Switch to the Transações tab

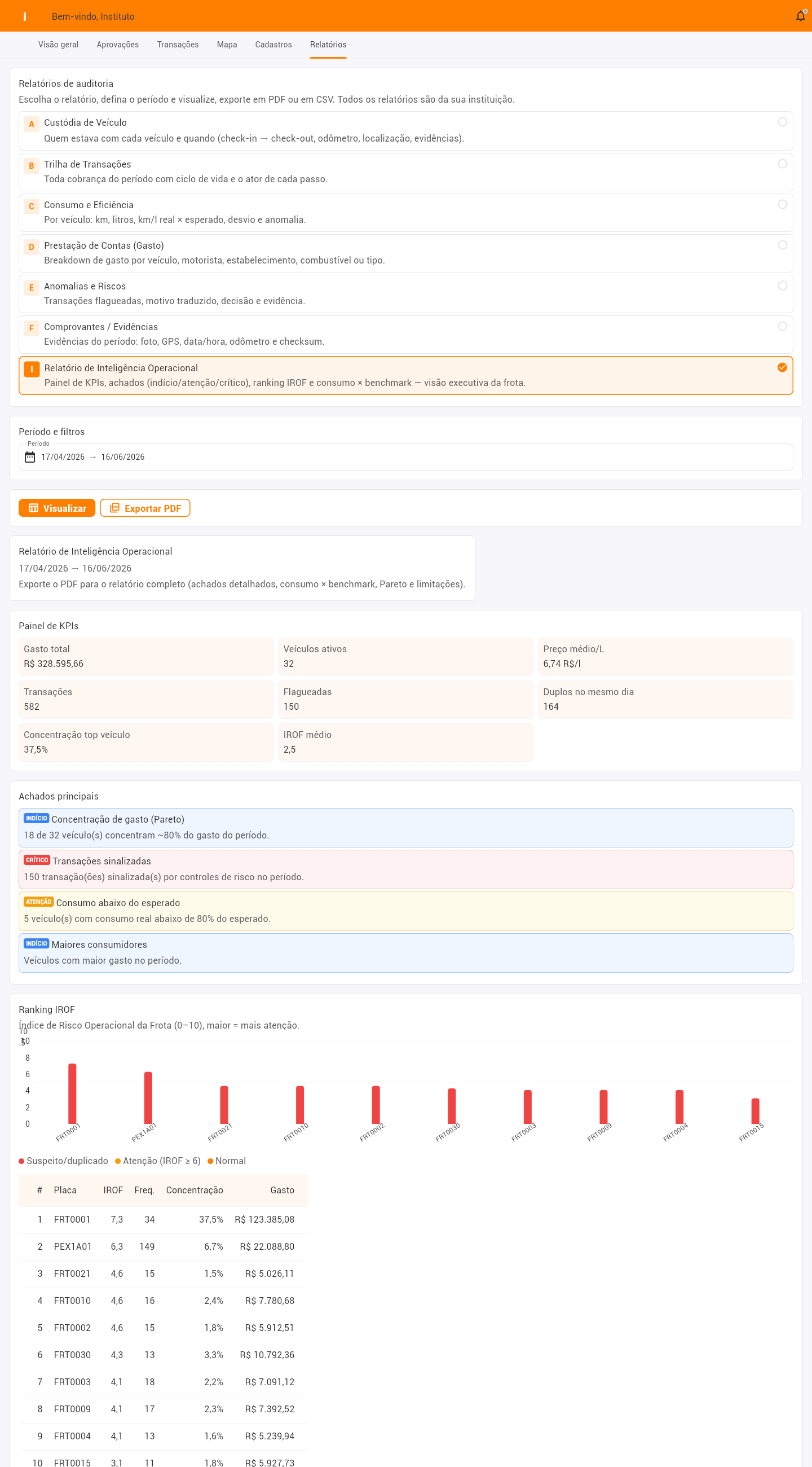tap(178, 45)
